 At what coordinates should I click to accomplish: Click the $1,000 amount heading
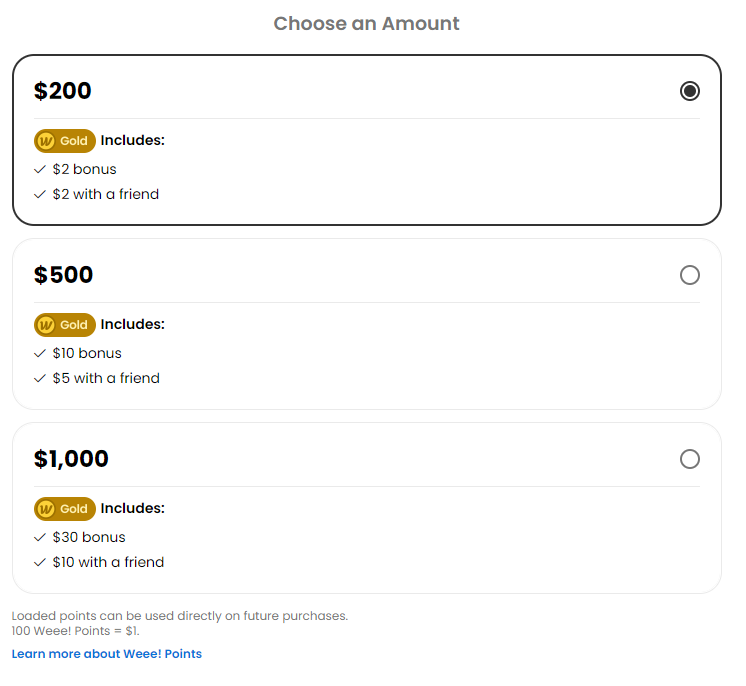coord(71,459)
